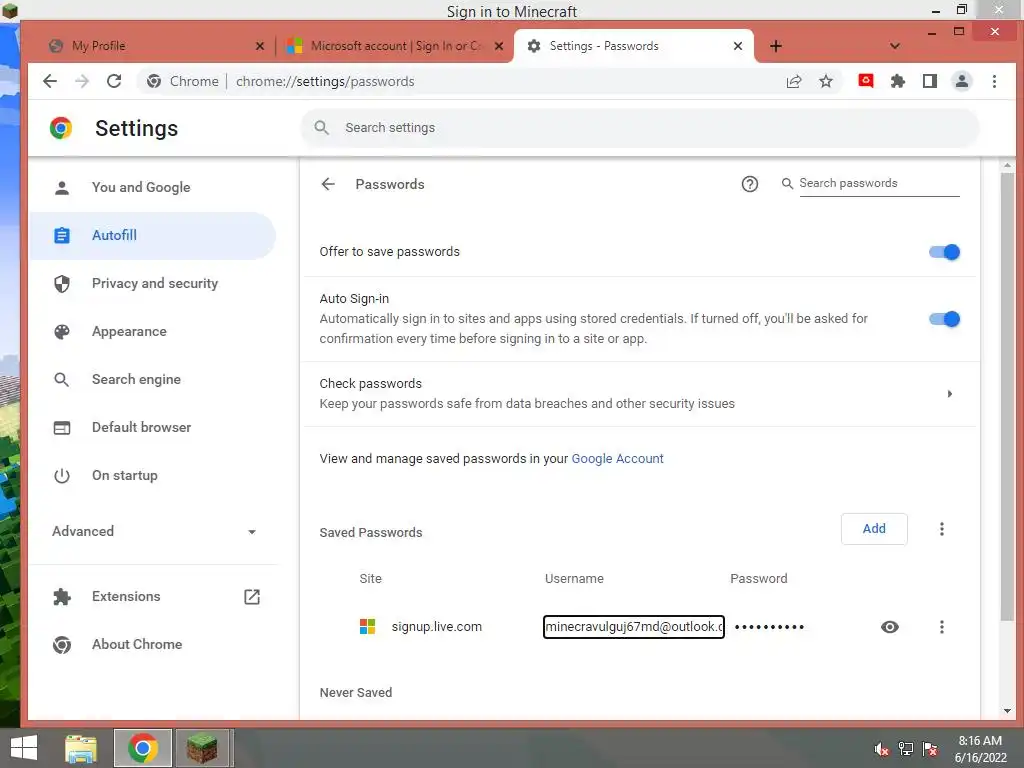
Task: Click the settings page scrollbar
Action: [1007, 396]
